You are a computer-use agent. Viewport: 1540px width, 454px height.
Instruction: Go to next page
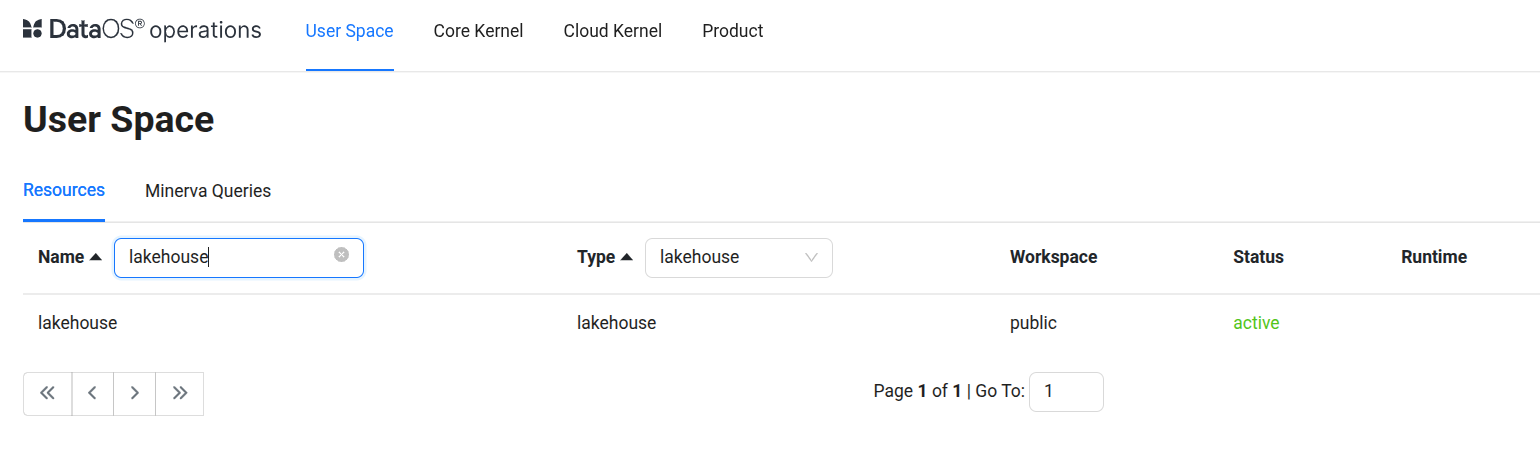coord(134,393)
